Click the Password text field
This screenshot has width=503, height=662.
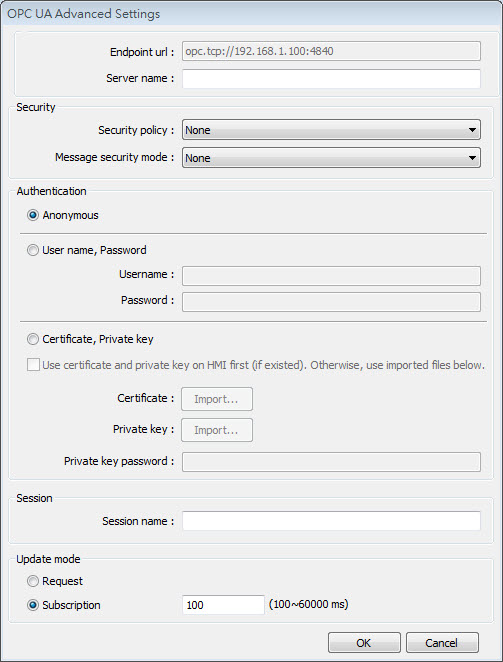[x=331, y=302]
